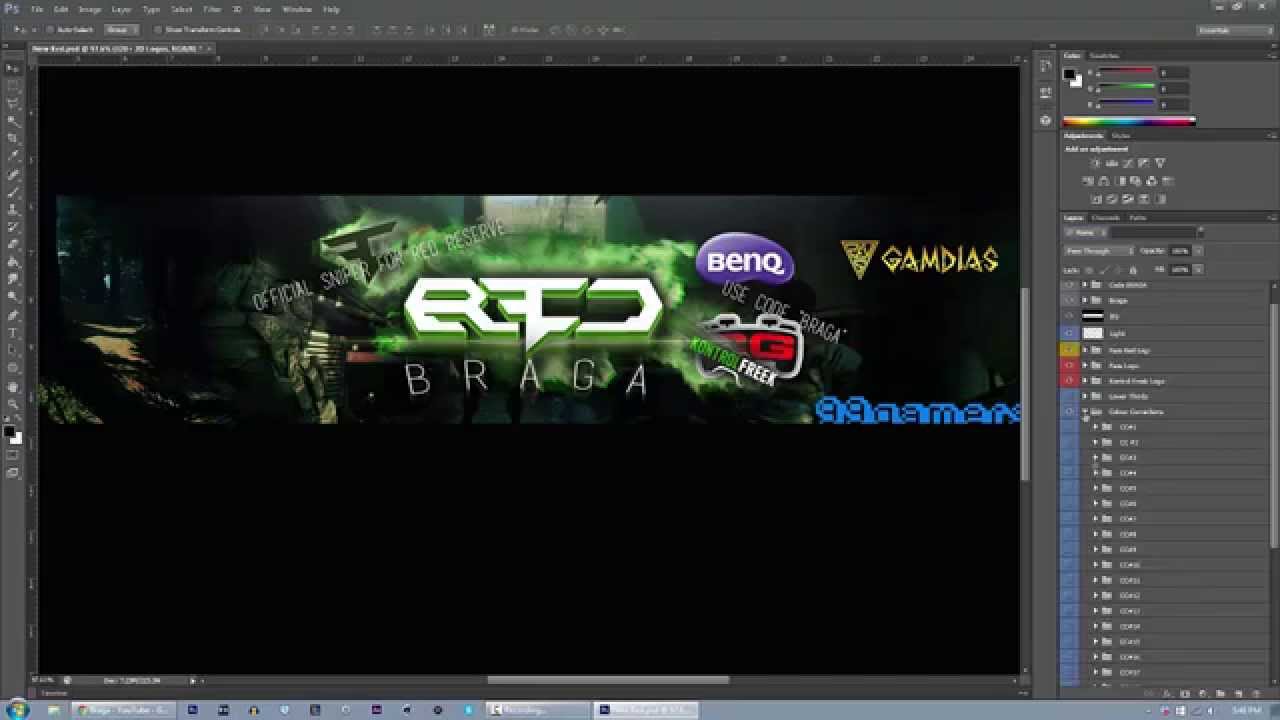Hide the Lower Thirds group

1070,396
